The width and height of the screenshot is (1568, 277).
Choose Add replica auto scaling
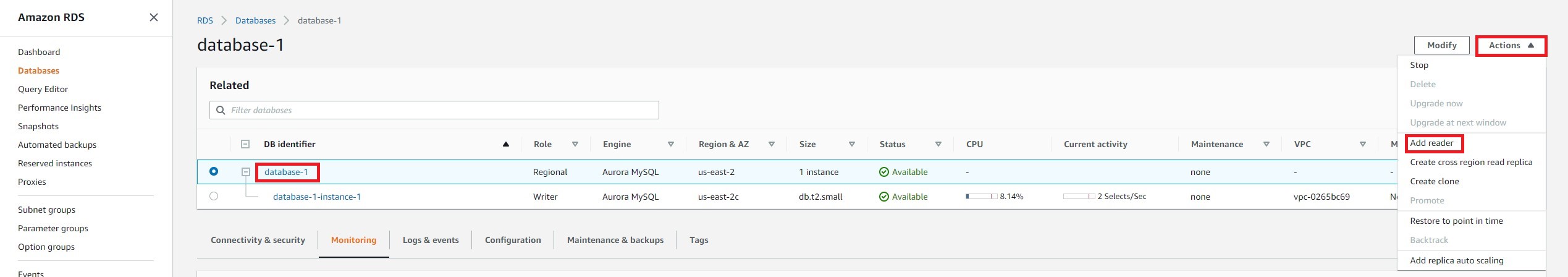click(x=1457, y=260)
